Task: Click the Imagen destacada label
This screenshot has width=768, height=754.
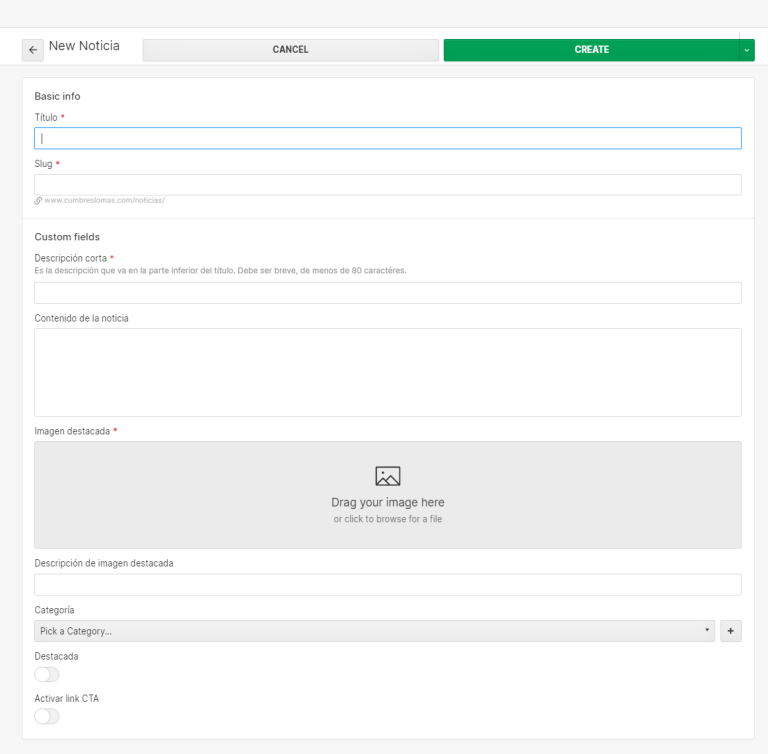Action: pyautogui.click(x=72, y=431)
